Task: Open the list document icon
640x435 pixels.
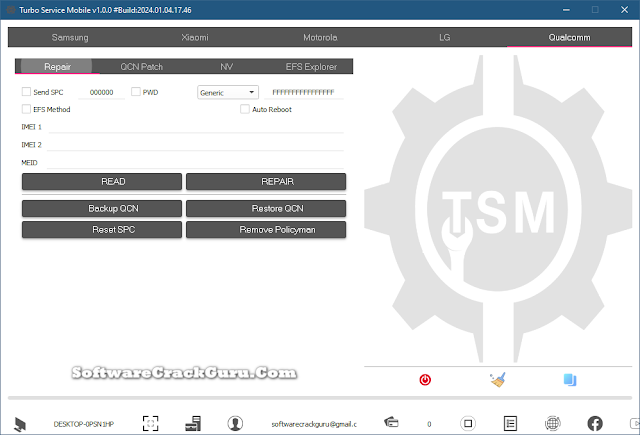Action: (510, 424)
